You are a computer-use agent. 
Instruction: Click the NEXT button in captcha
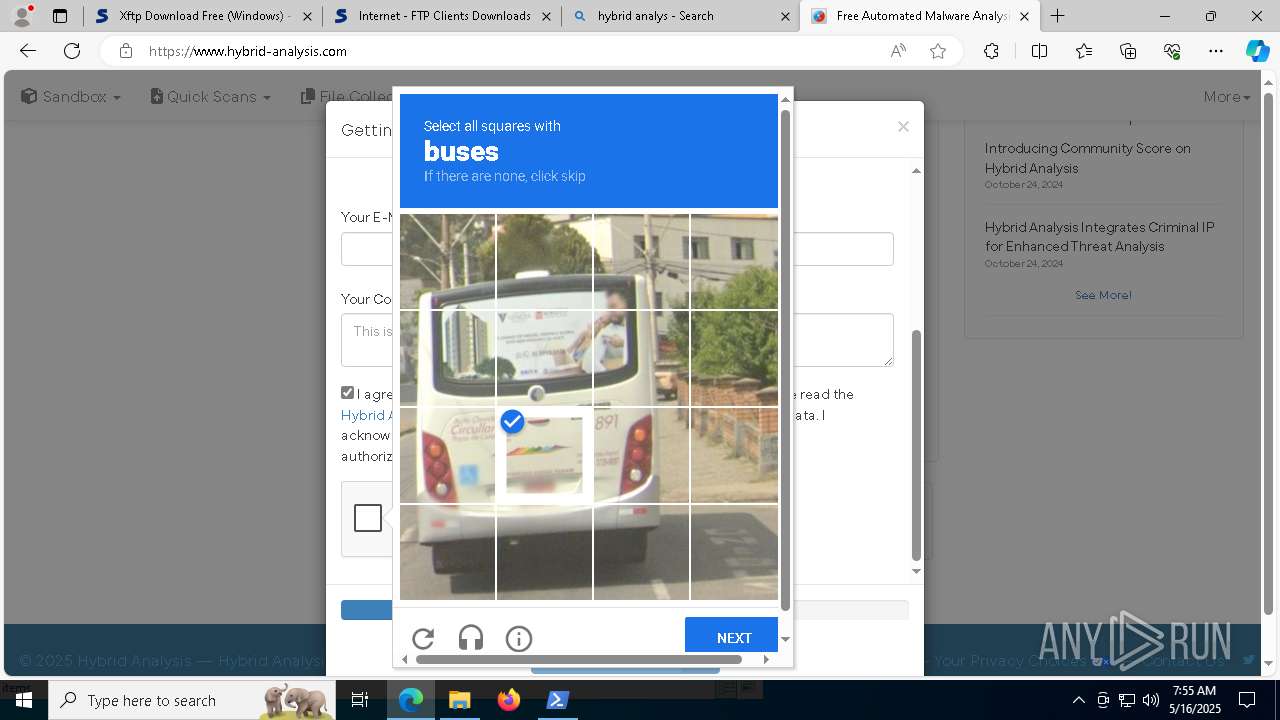pyautogui.click(x=734, y=638)
